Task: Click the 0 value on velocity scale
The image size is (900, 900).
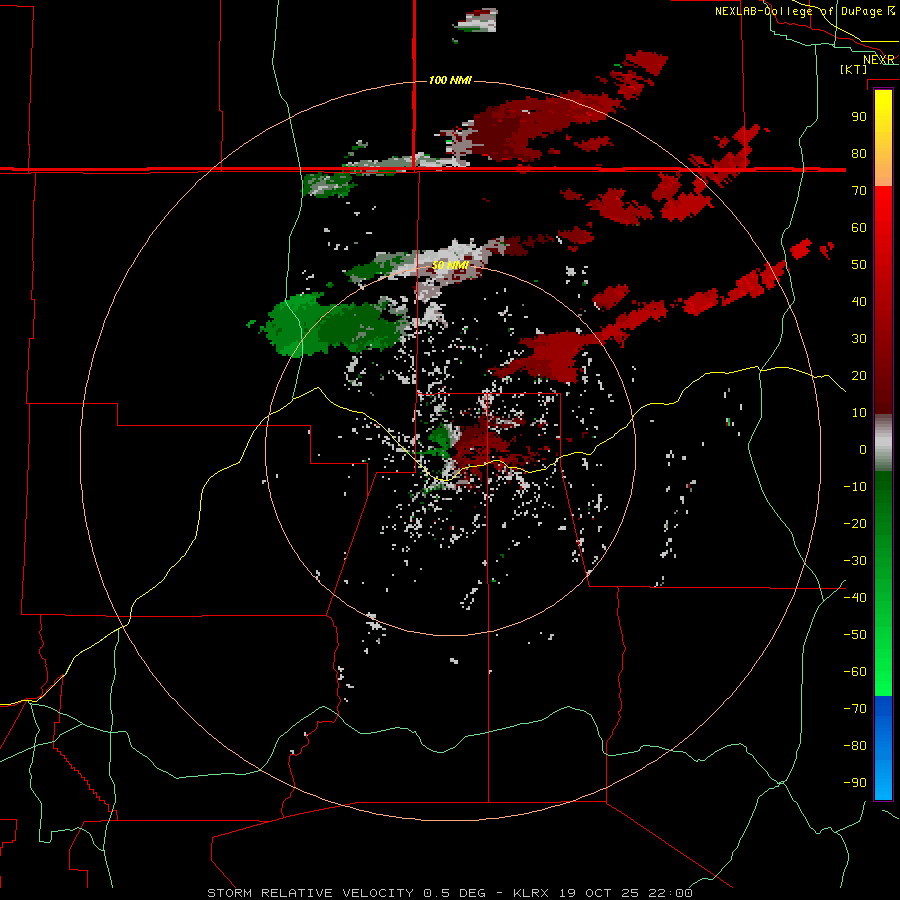Action: pos(863,449)
